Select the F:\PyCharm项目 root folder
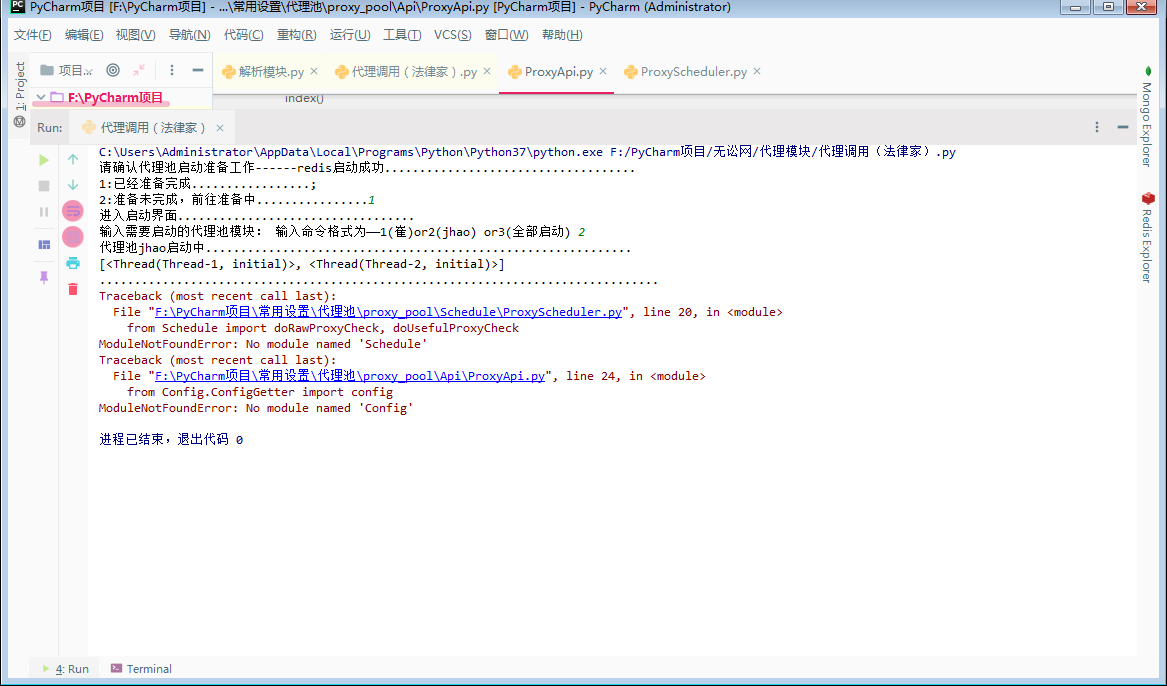 tap(115, 97)
